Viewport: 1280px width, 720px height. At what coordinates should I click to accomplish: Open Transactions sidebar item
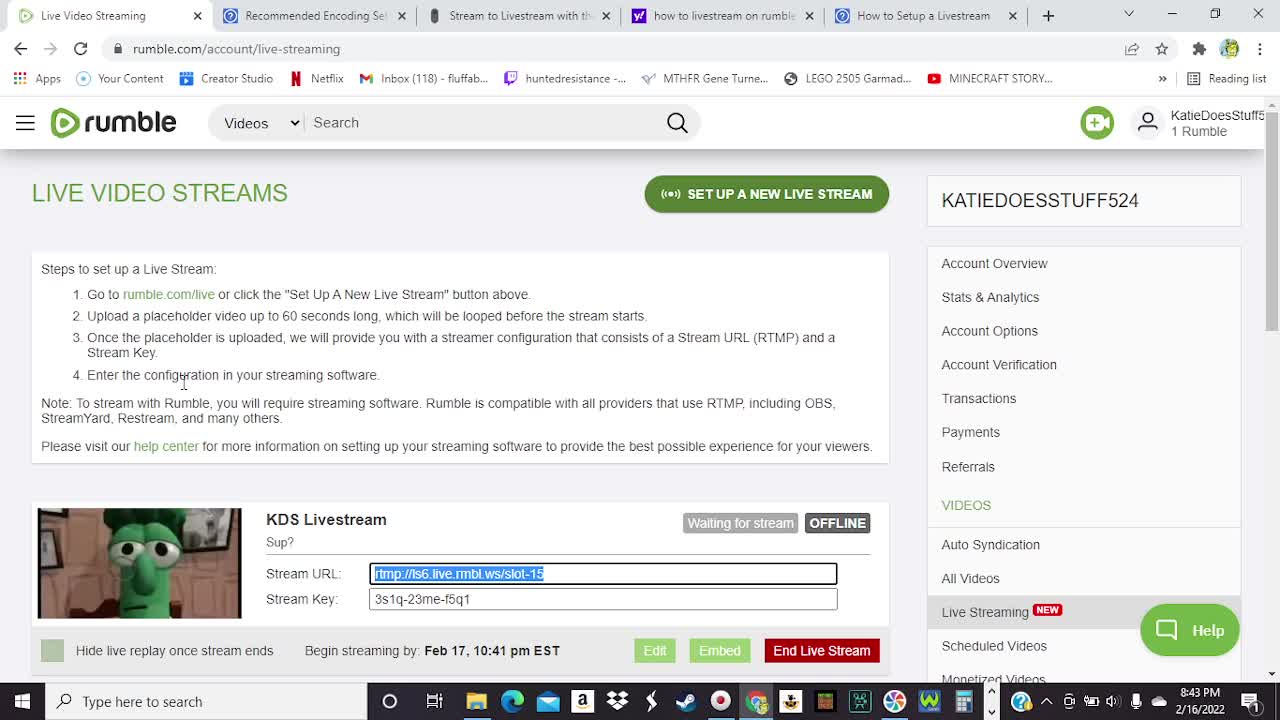click(x=978, y=399)
